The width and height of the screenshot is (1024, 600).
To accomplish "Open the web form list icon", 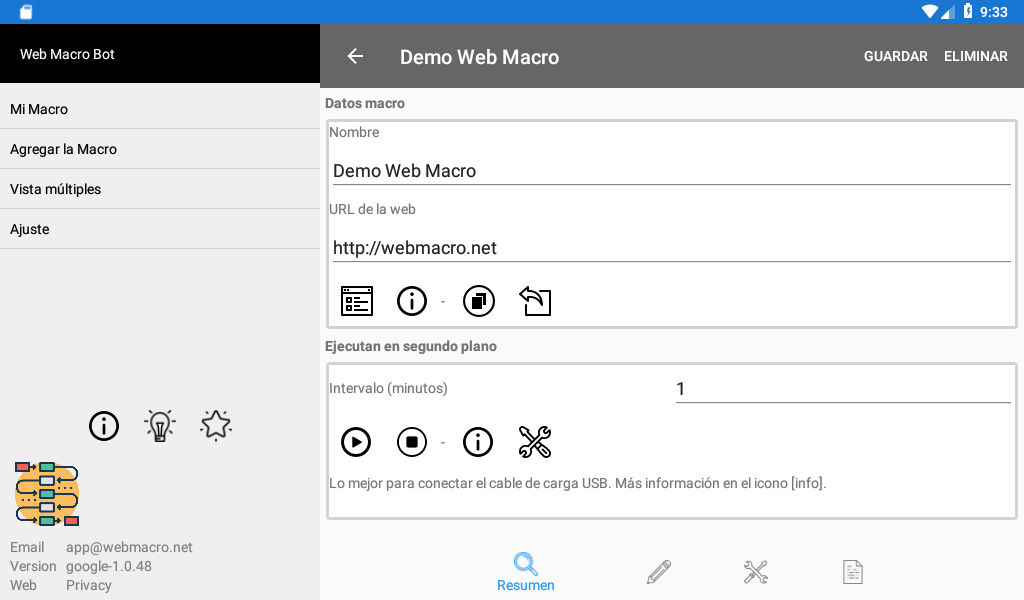I will click(x=357, y=301).
